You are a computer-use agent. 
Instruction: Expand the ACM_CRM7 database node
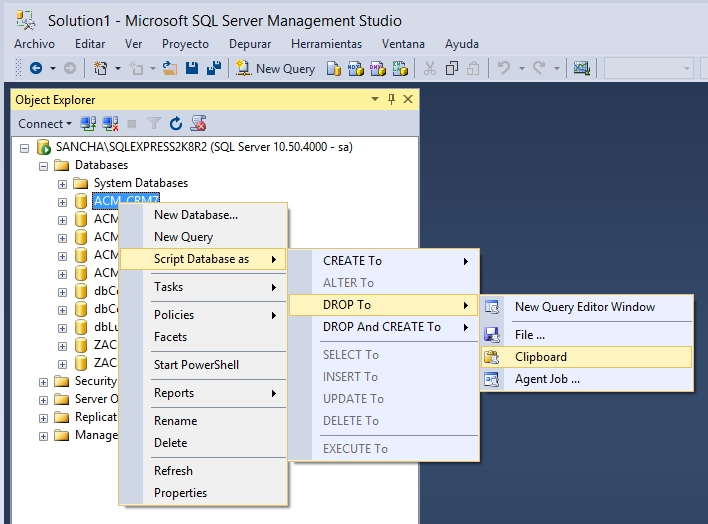pyautogui.click(x=62, y=202)
